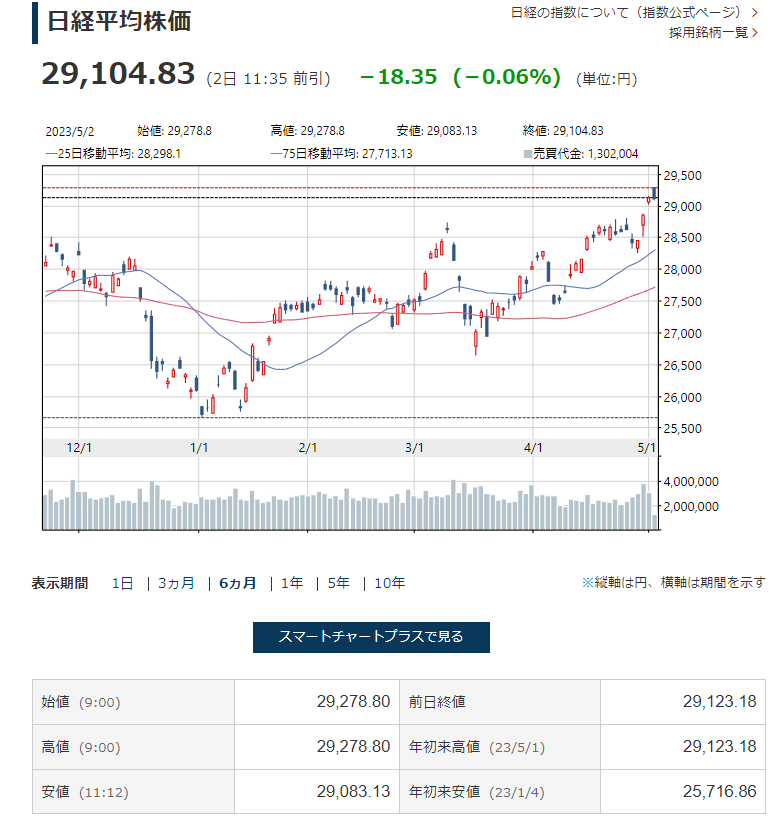Click the percent change (−0.06%)

(x=506, y=77)
